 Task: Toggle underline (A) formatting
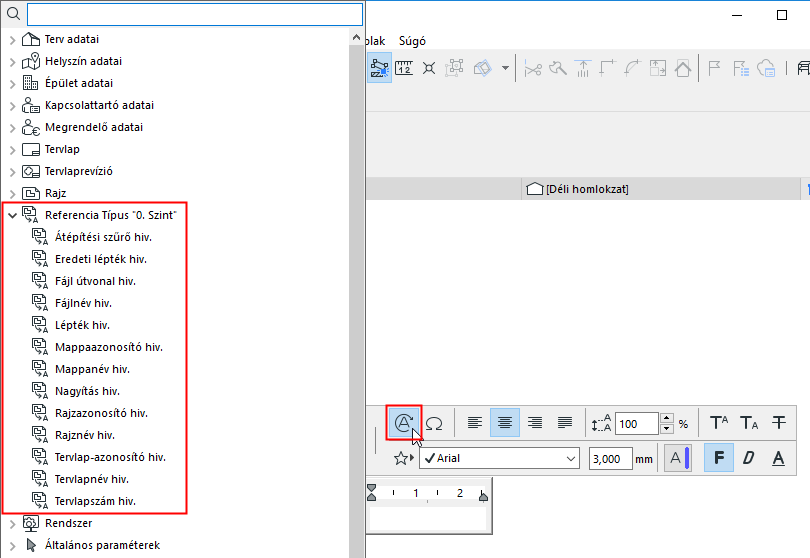(x=778, y=458)
